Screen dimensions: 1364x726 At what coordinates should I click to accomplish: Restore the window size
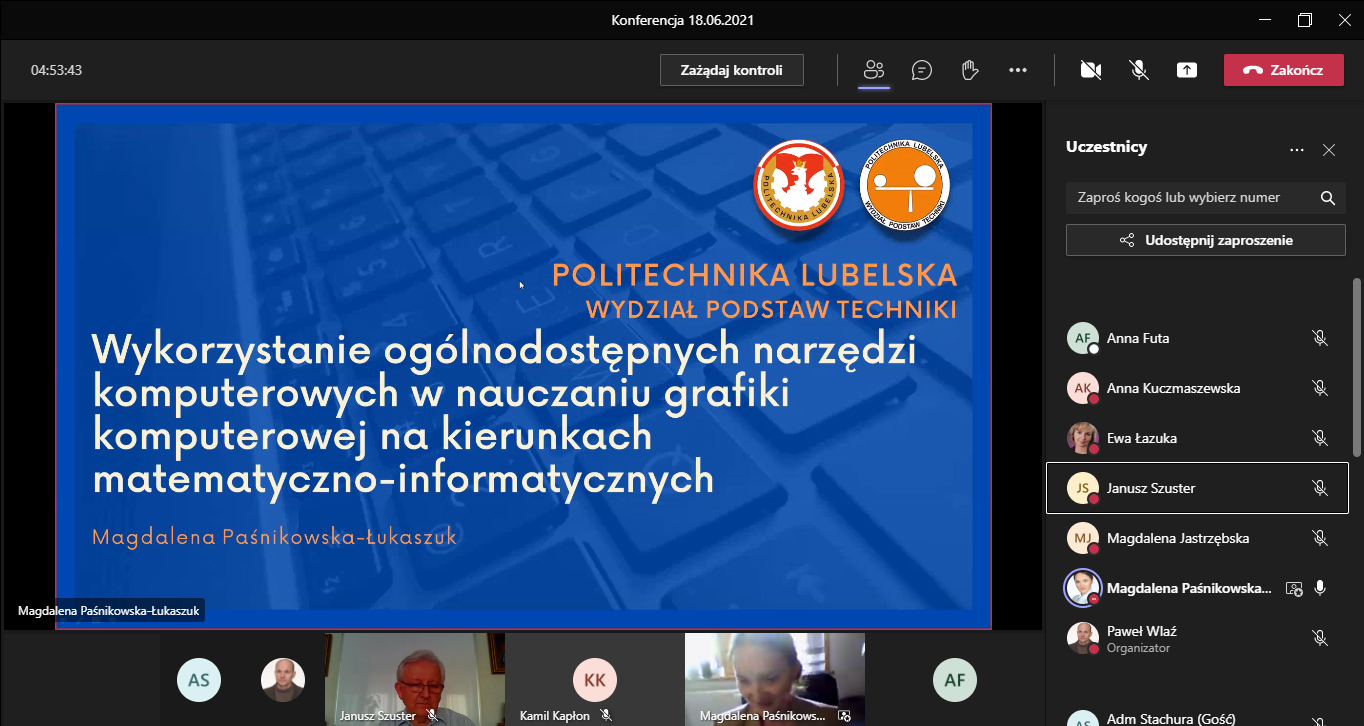[x=1304, y=20]
